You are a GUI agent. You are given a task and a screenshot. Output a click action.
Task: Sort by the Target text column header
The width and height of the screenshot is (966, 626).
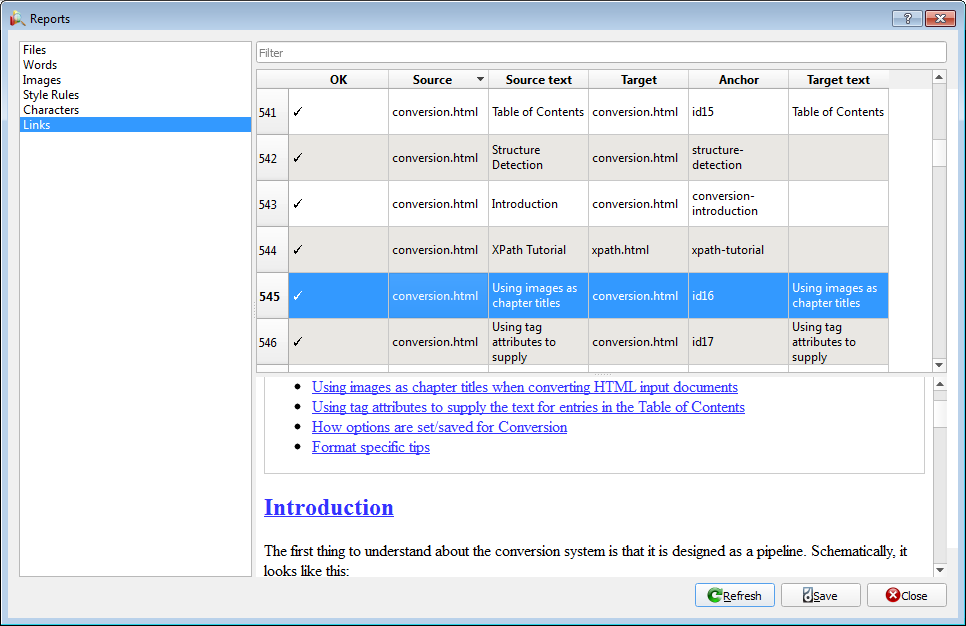[838, 79]
